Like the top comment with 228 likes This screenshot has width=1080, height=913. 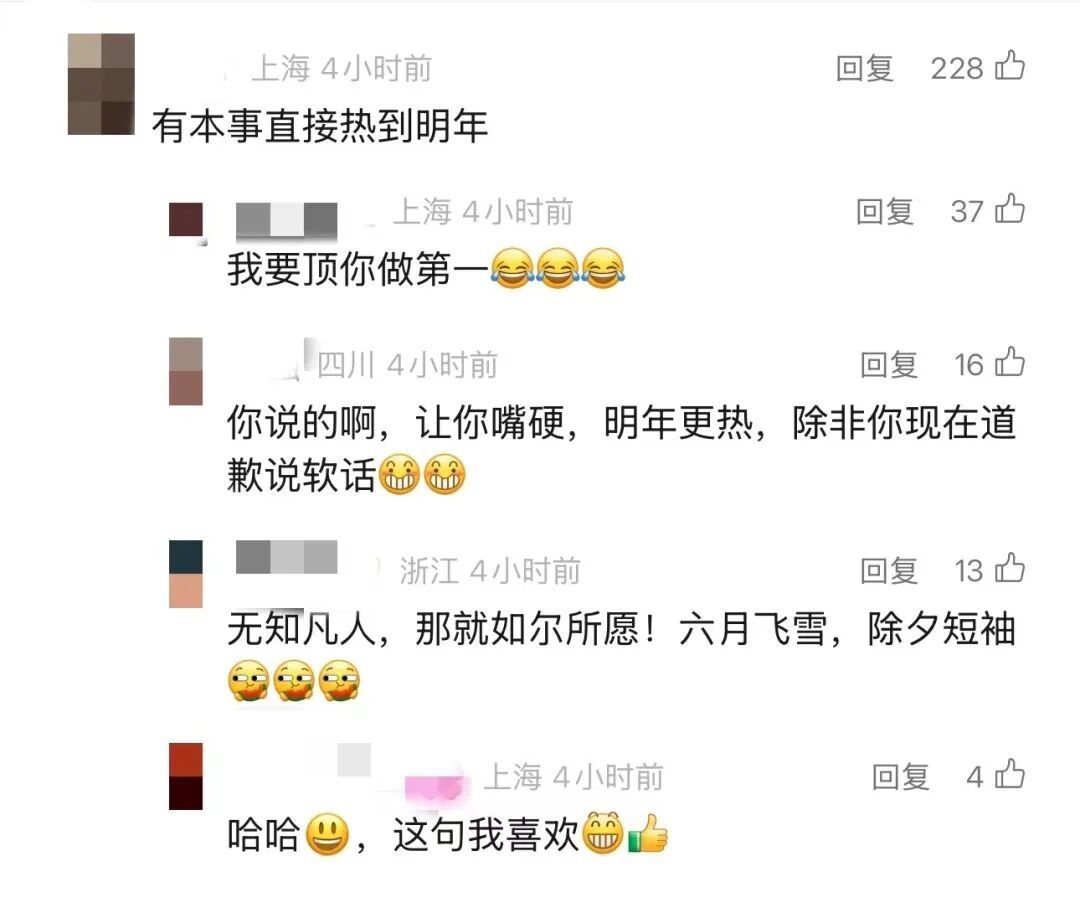tap(1010, 66)
